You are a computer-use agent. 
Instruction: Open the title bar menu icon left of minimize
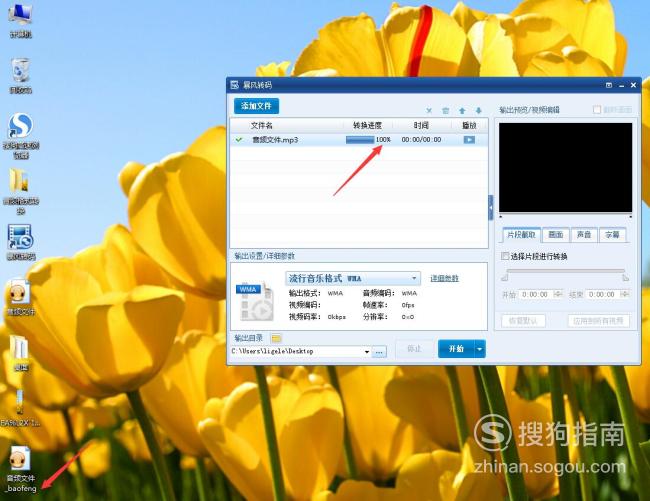click(x=609, y=85)
